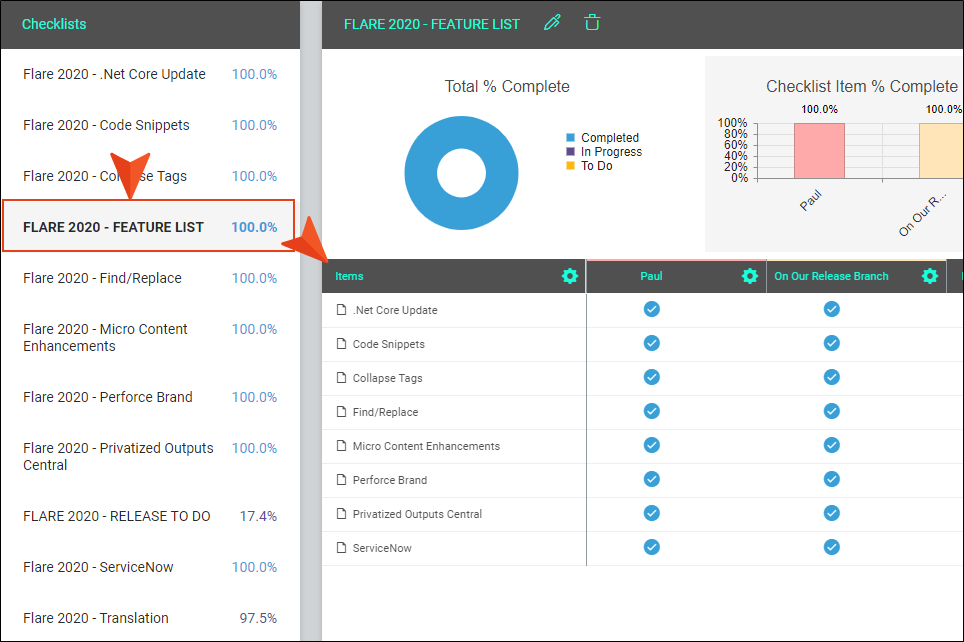Click the Micro Content Enhancements item name
Viewport: 964px width, 642px height.
(426, 446)
